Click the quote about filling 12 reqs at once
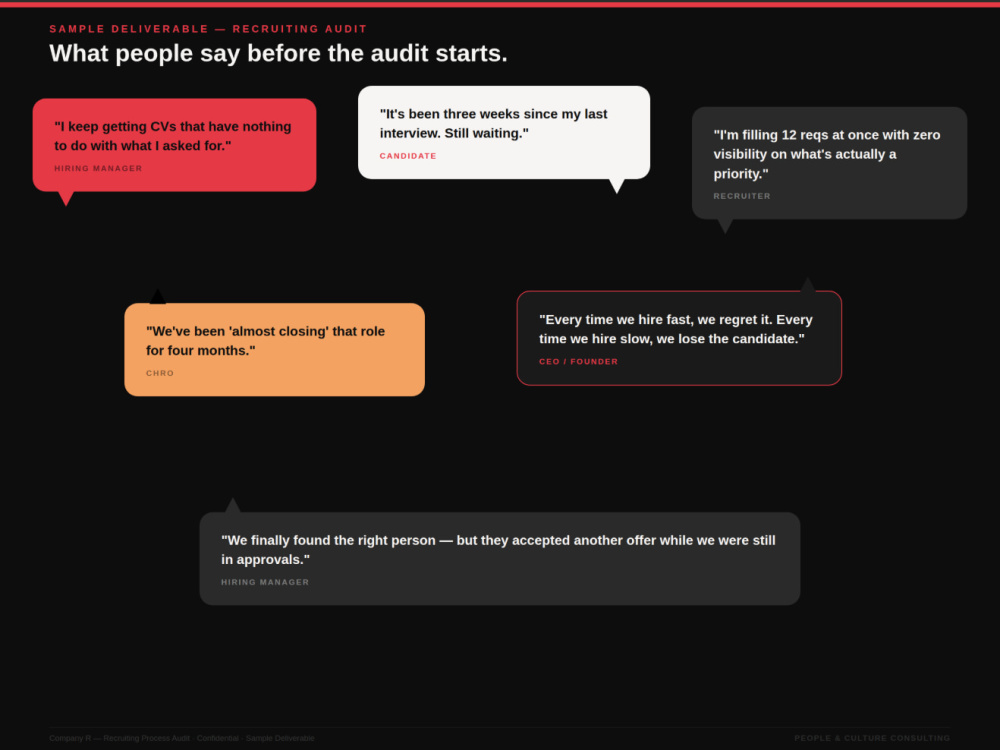Screen dimensions: 1000x750 [x=827, y=154]
